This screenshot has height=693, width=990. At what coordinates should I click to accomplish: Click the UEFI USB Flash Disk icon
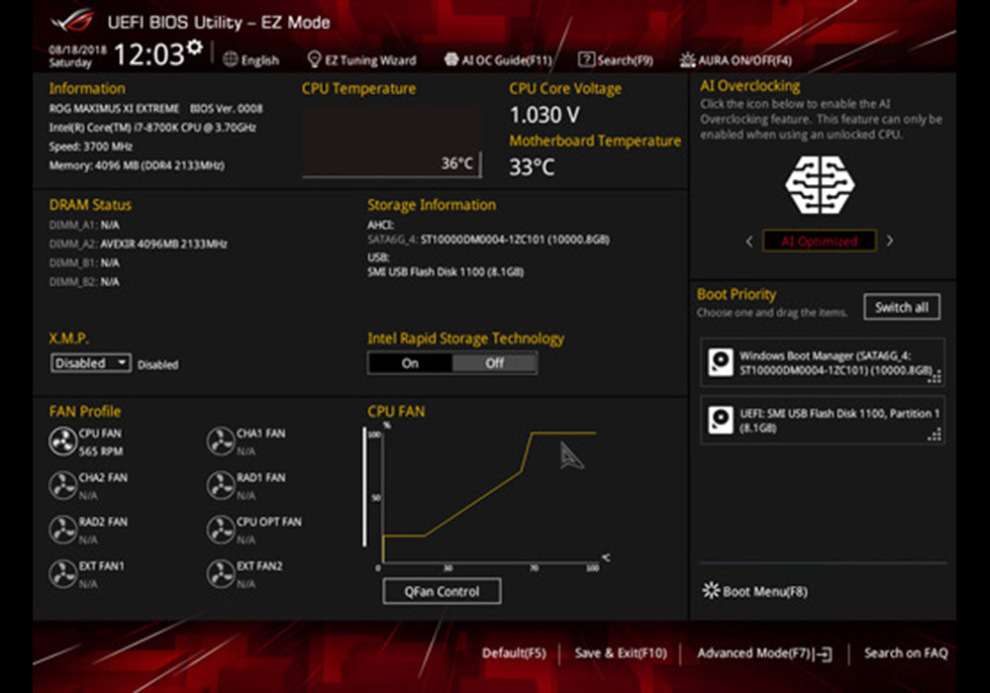720,420
